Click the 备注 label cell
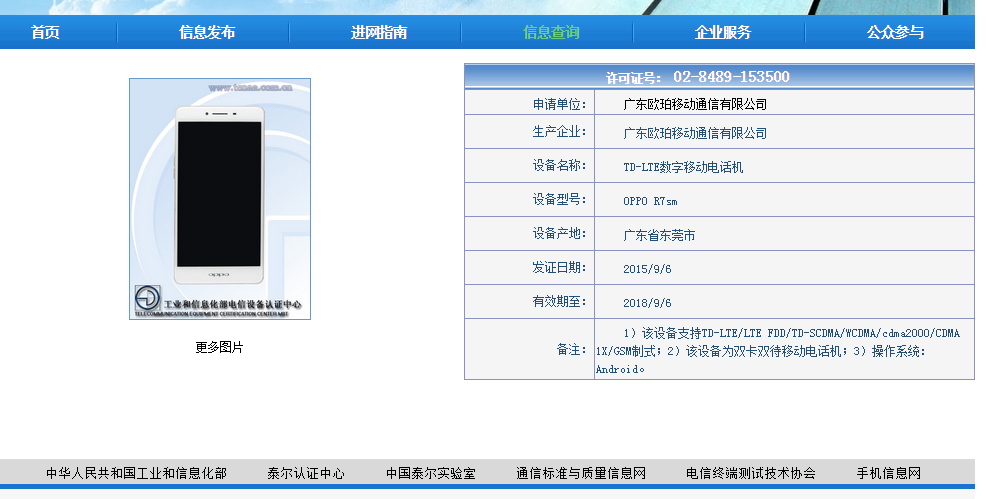986x499 pixels. coord(529,349)
